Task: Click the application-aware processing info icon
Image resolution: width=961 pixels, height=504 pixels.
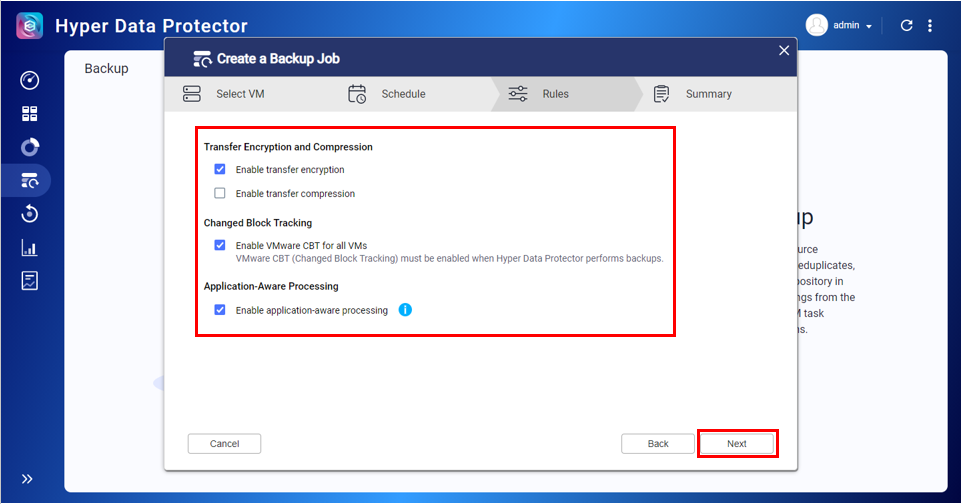Action: point(405,310)
